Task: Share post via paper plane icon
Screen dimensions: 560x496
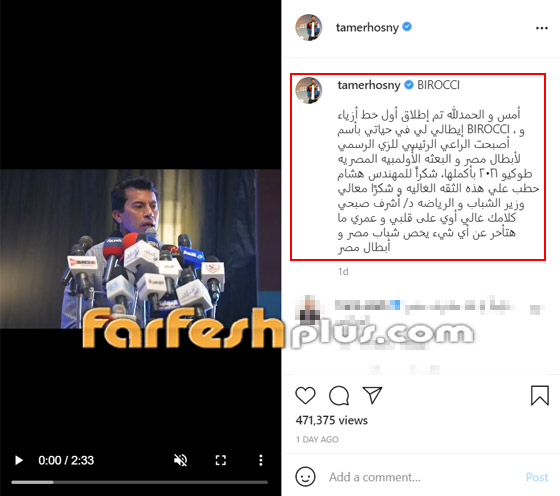Action: click(x=372, y=395)
